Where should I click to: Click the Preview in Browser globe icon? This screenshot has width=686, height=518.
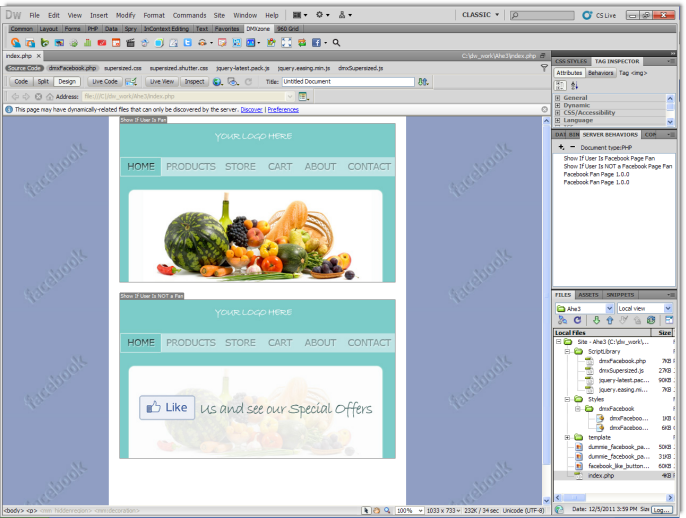tap(217, 81)
